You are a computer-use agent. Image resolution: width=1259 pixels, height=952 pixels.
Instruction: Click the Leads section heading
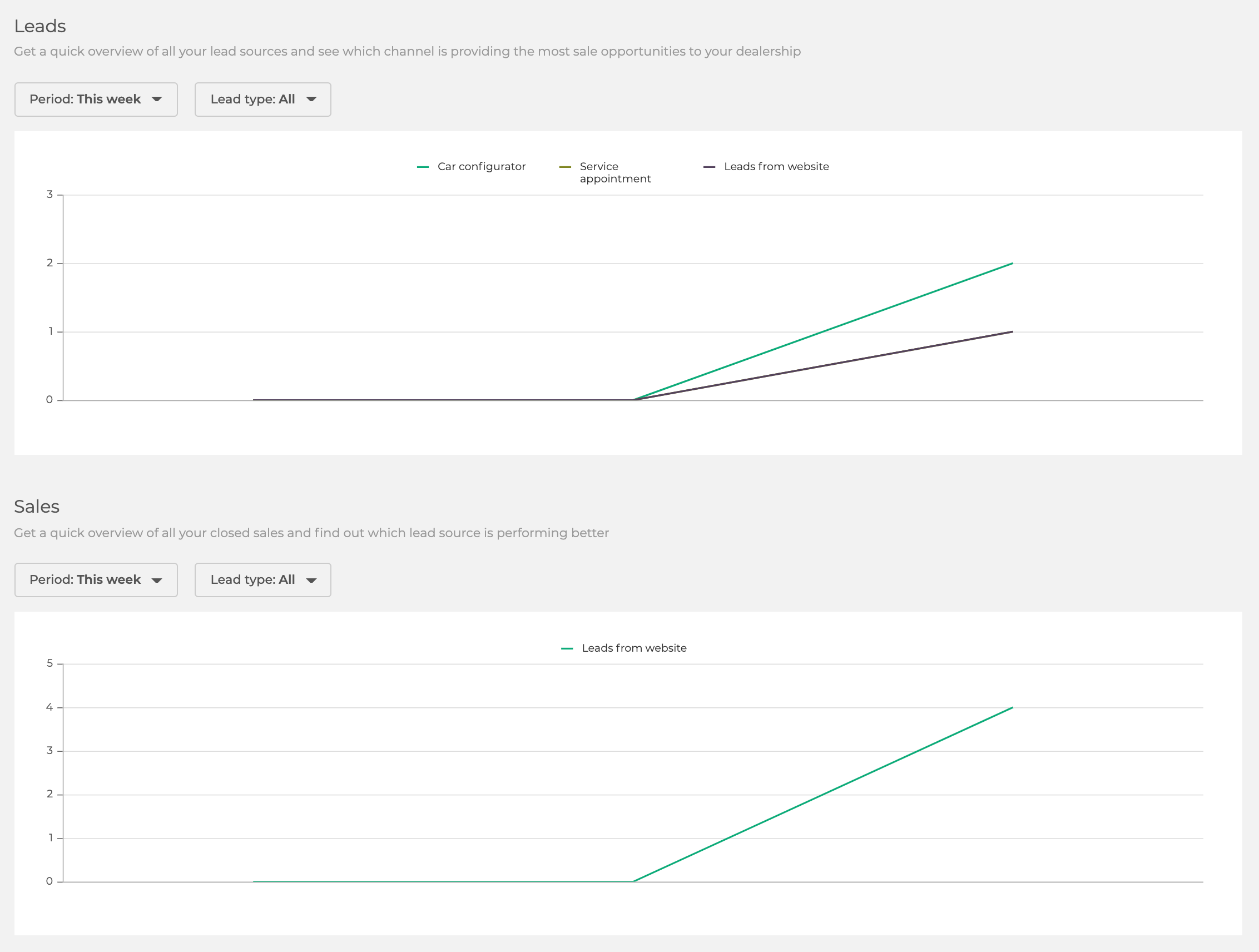40,26
